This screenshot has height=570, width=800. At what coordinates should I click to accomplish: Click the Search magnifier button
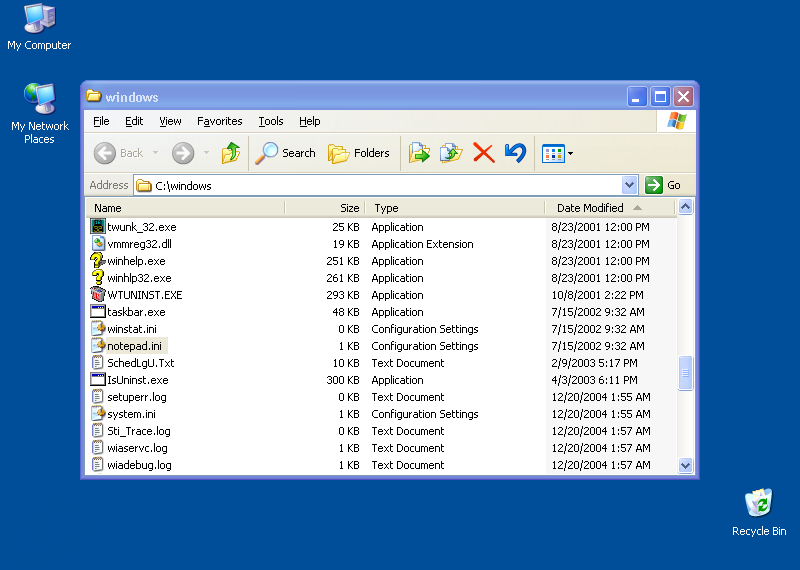[286, 153]
